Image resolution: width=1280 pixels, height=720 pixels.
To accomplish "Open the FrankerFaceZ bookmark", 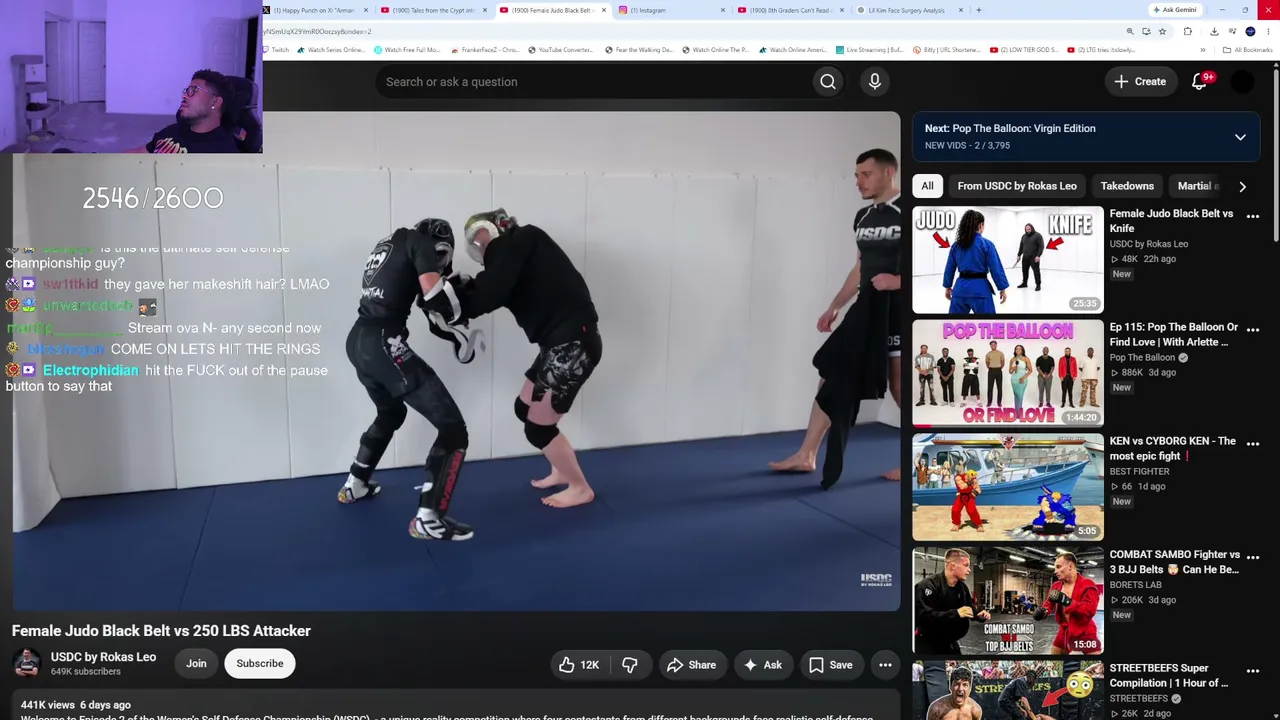I will [x=485, y=50].
